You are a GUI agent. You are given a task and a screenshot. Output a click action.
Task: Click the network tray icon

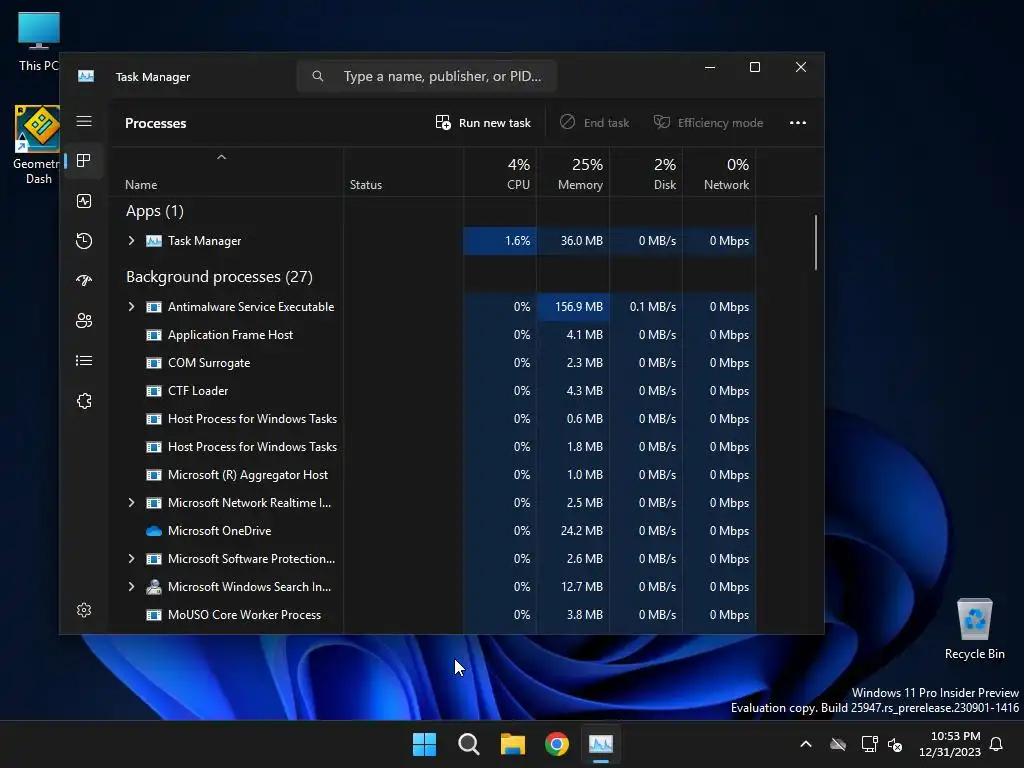pyautogui.click(x=869, y=744)
